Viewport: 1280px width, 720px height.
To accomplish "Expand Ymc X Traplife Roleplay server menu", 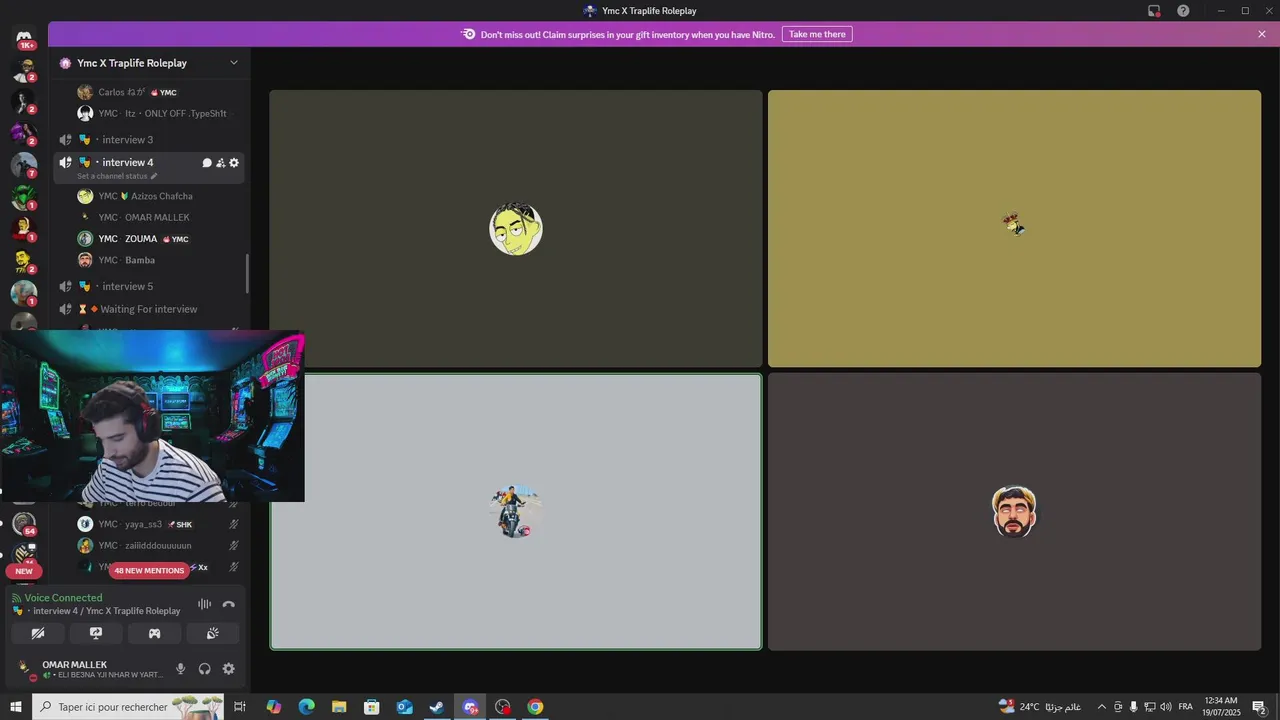I will [x=234, y=63].
